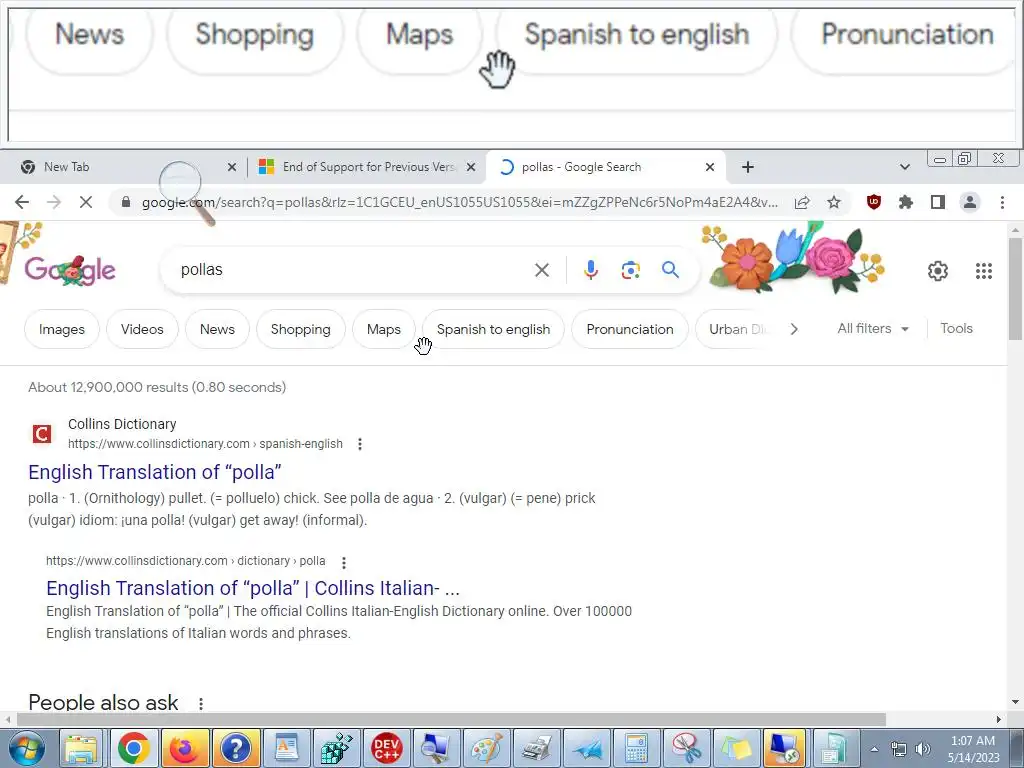This screenshot has height=768, width=1024.
Task: Click the volume speaker tray icon
Action: click(x=923, y=749)
